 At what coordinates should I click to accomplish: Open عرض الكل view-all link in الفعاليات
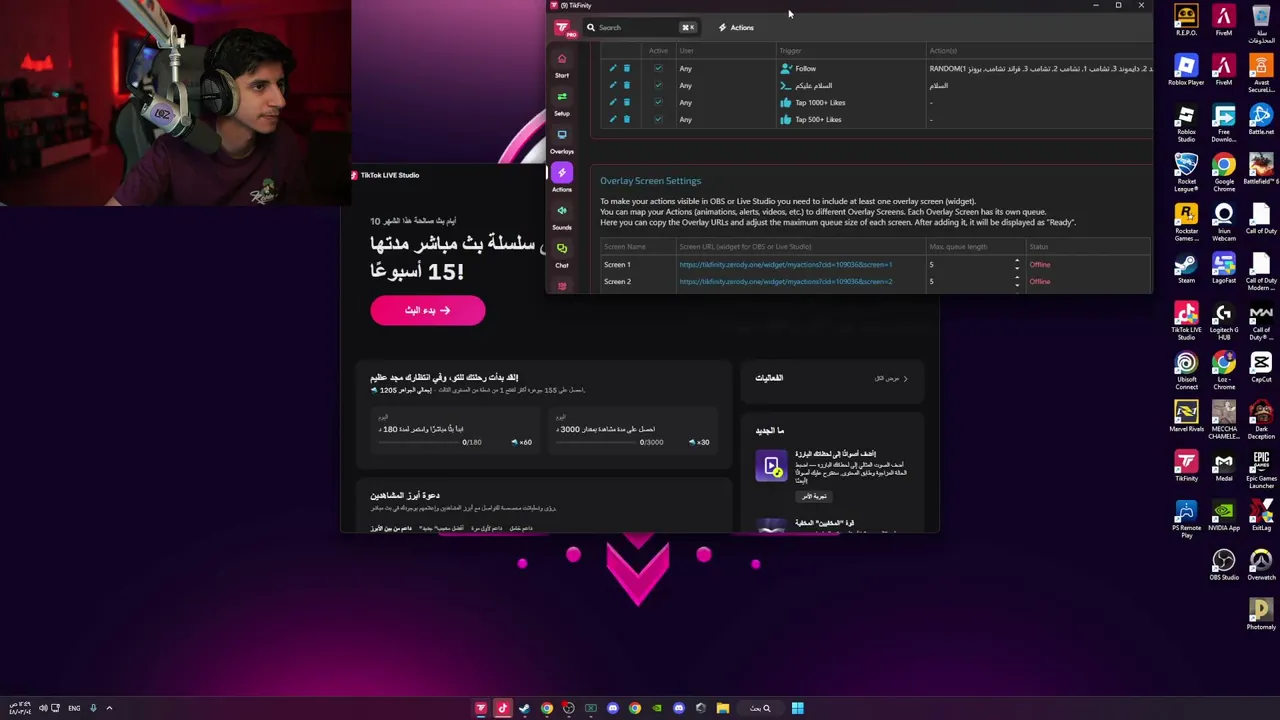coord(891,378)
